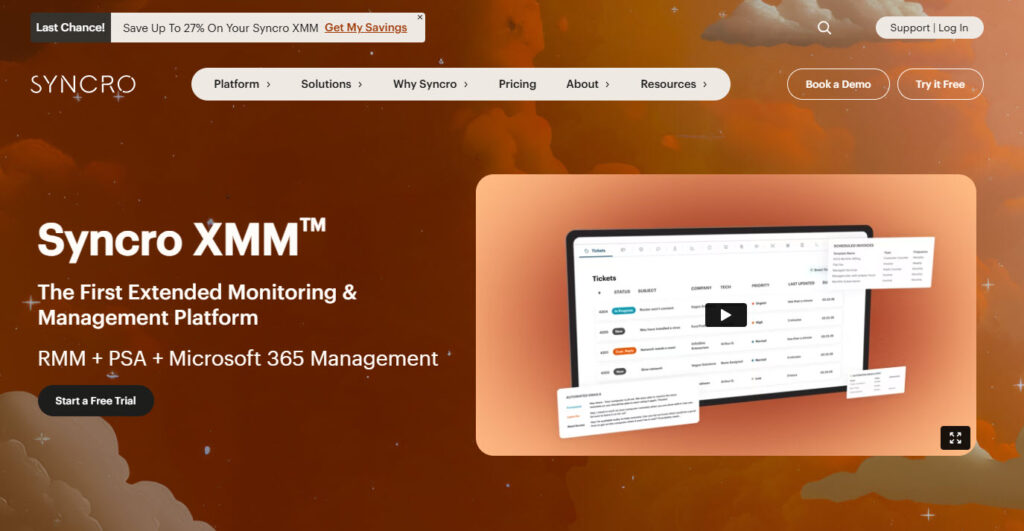Image resolution: width=1024 pixels, height=531 pixels.
Task: Go to Syncro logo homepage
Action: click(83, 84)
